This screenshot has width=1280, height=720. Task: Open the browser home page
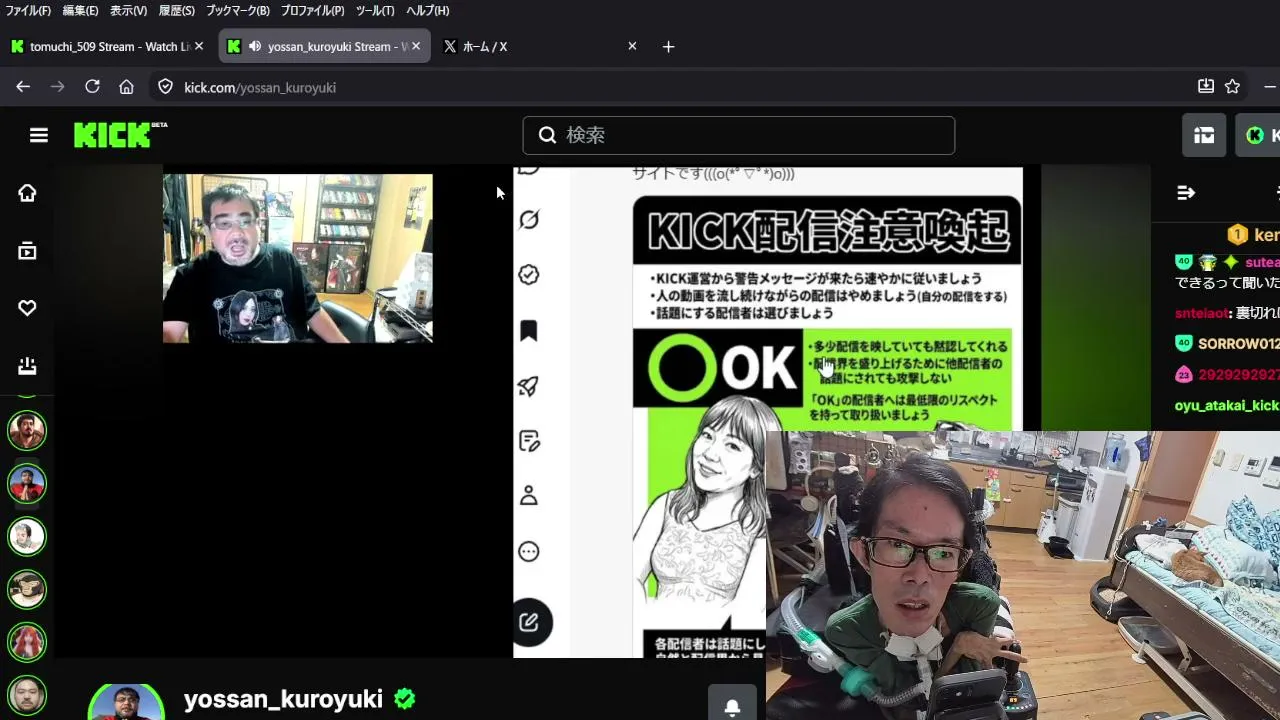[x=126, y=87]
